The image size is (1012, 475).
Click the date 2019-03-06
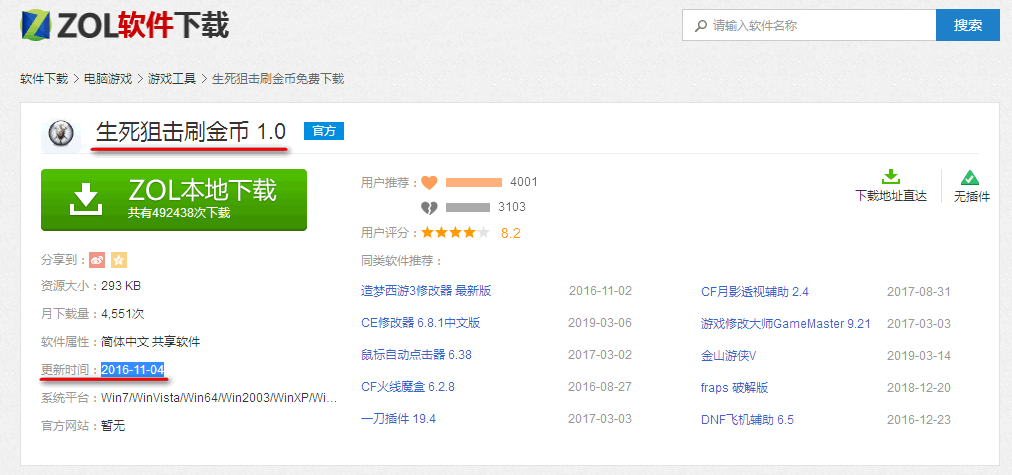(600, 323)
